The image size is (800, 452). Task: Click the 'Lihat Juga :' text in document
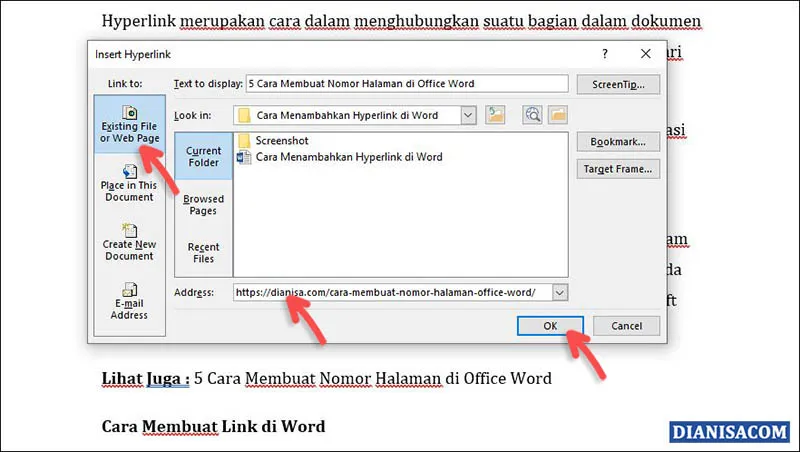pos(146,379)
